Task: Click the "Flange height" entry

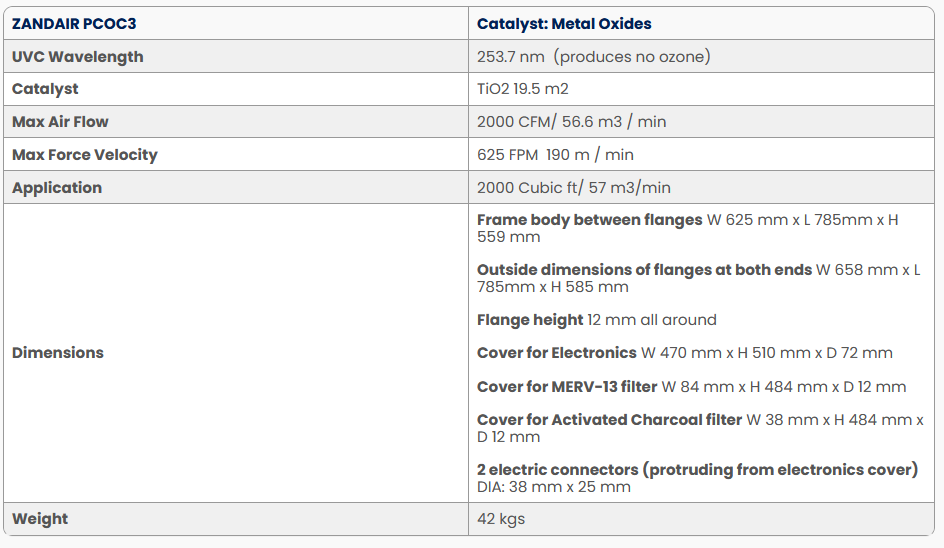Action: [x=530, y=320]
